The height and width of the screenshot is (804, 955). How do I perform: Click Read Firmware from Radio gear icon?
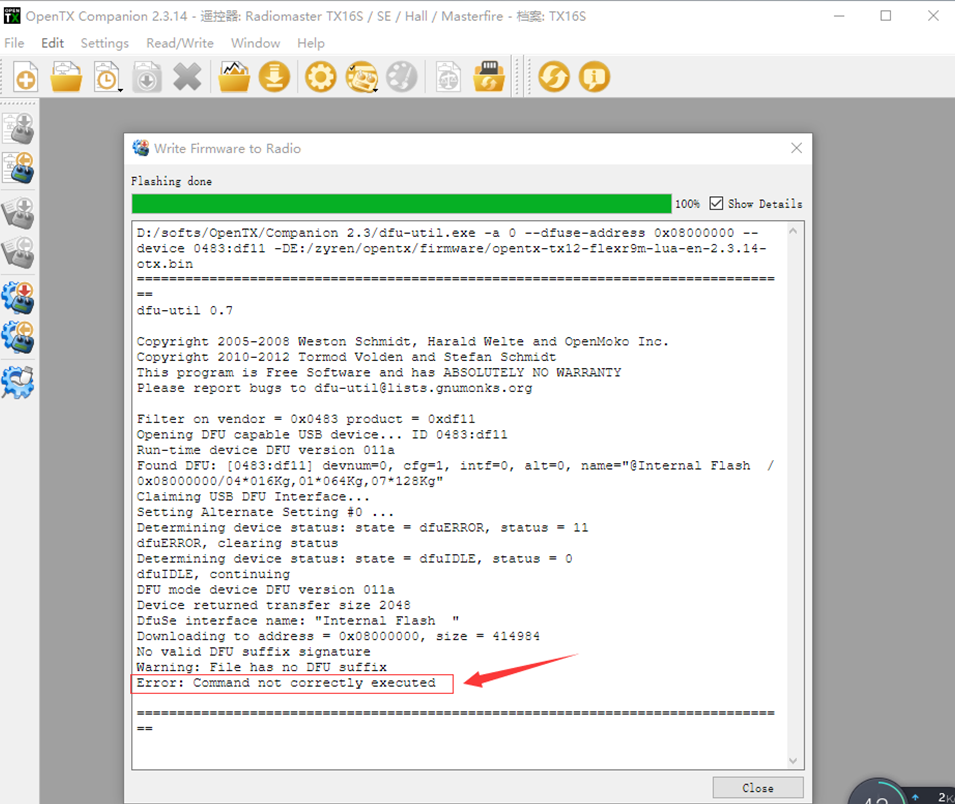[x=18, y=337]
